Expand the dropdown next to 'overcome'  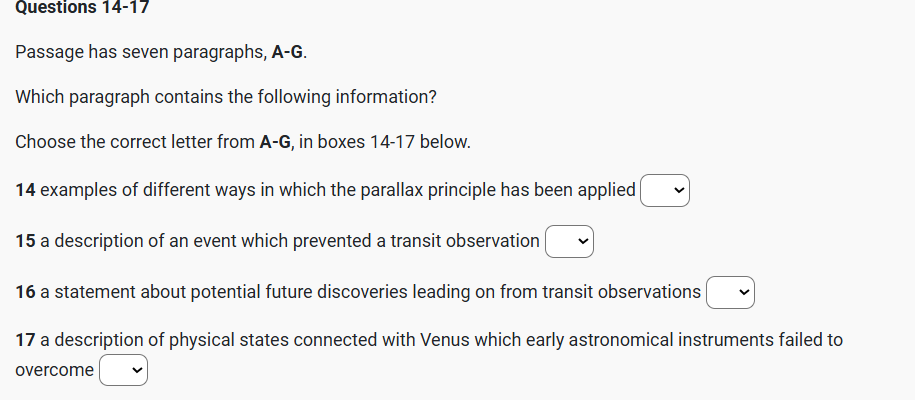tap(124, 371)
